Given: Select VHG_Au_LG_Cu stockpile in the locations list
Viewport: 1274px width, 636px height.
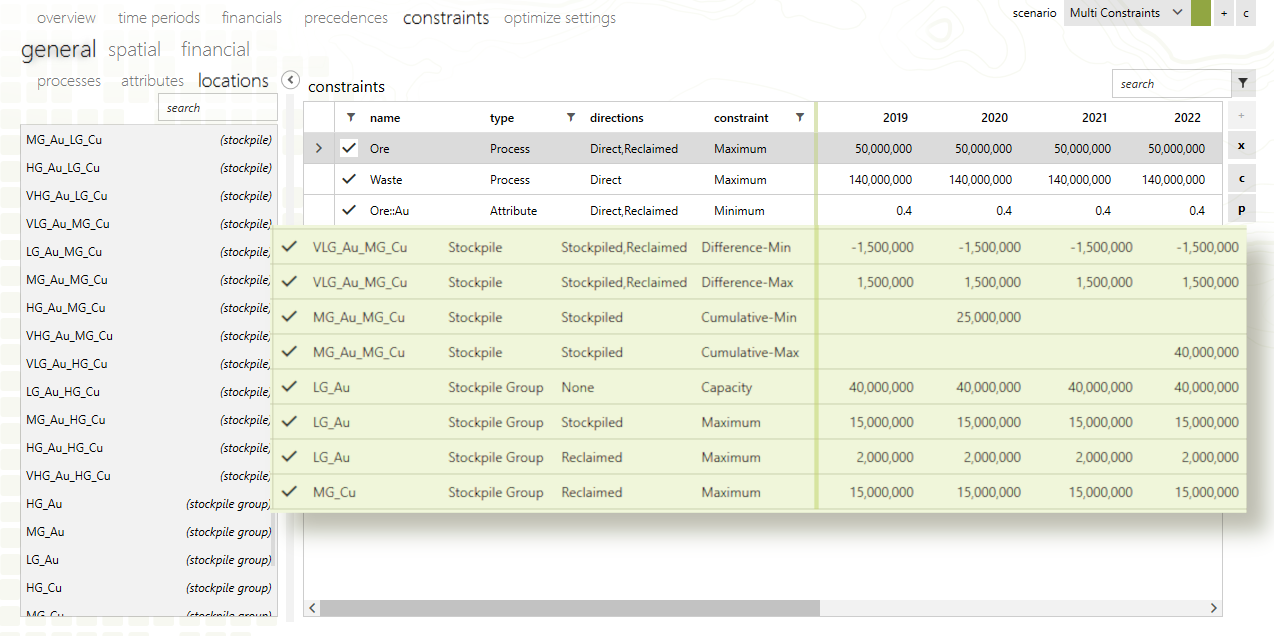Looking at the screenshot, I should (149, 195).
